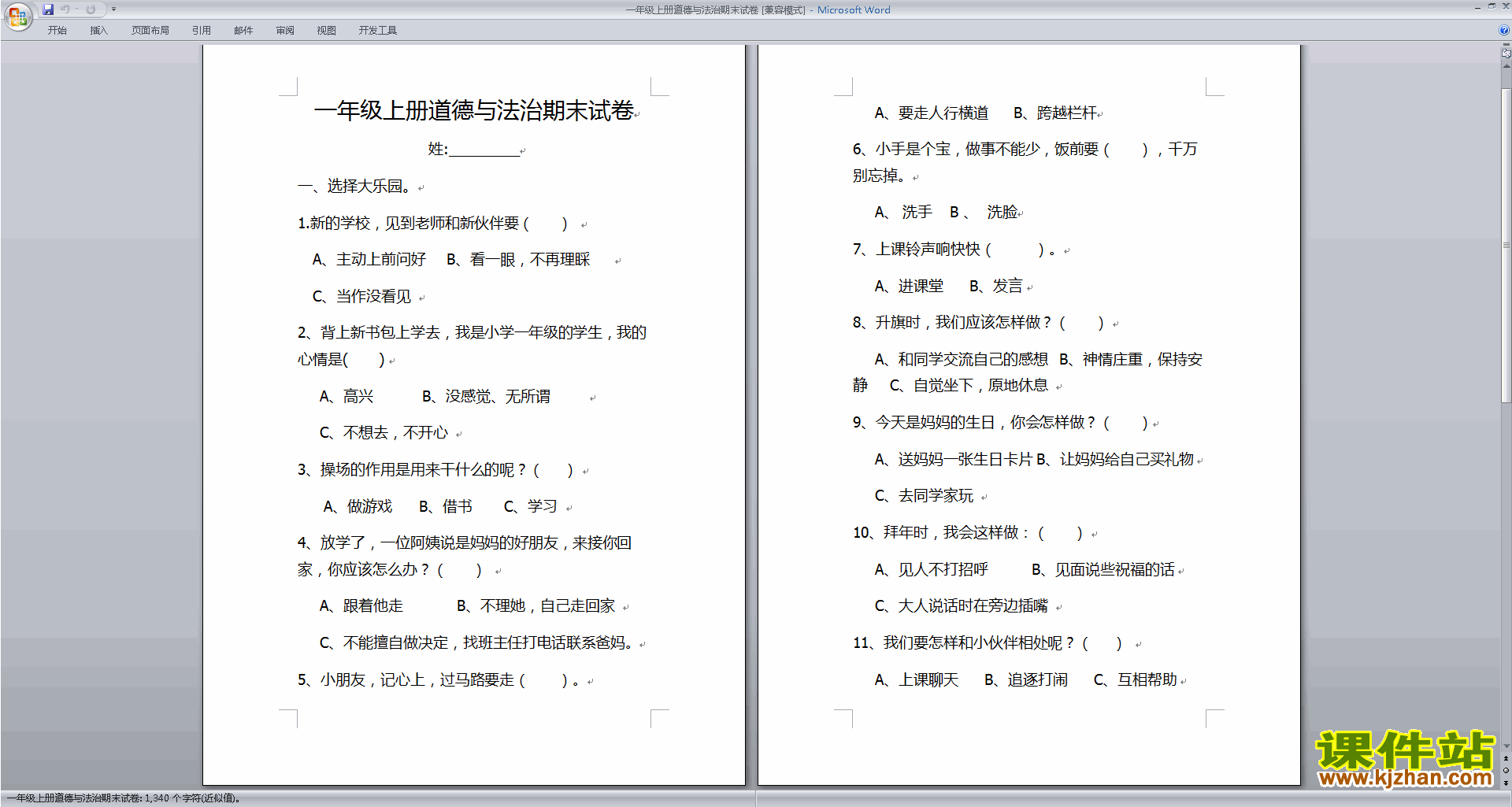Click the Redo icon in the quick access toolbar
Viewport: 1512px width, 807px height.
(x=91, y=9)
